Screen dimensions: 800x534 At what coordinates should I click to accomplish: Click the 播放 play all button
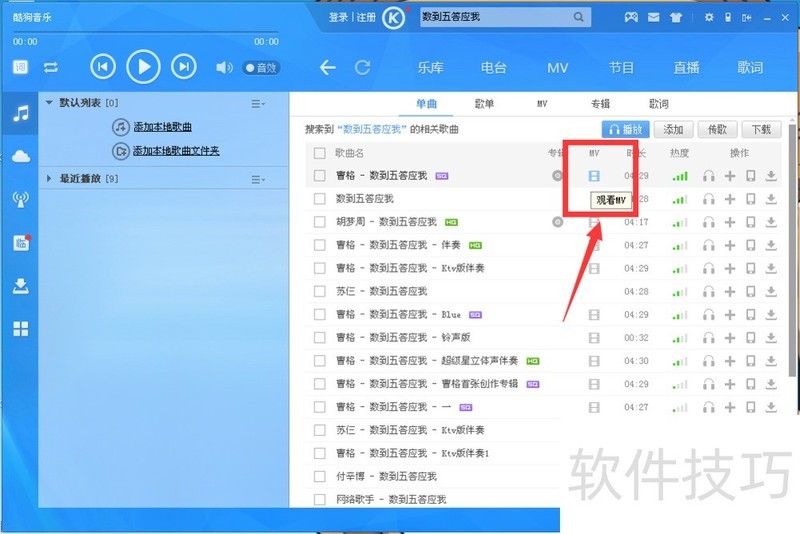point(626,130)
